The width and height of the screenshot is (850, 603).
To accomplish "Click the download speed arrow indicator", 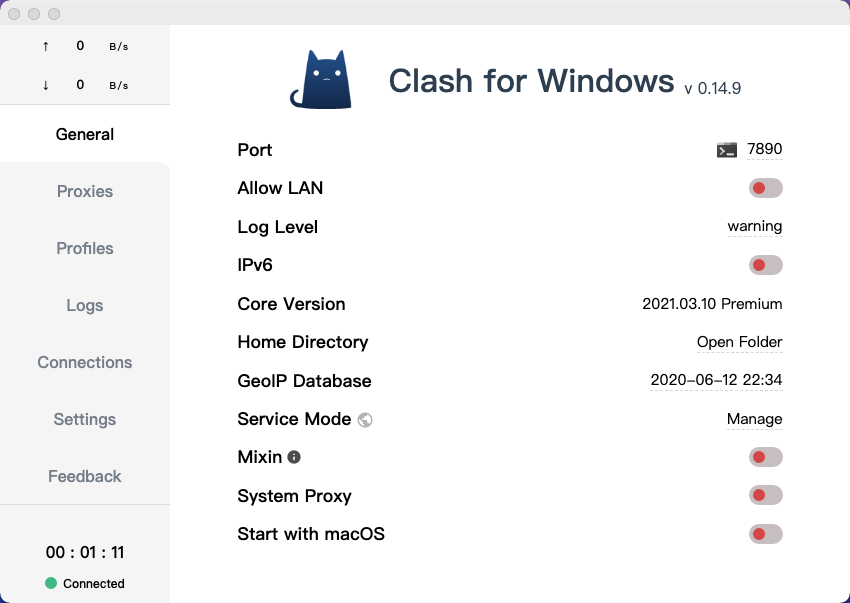I will (45, 85).
